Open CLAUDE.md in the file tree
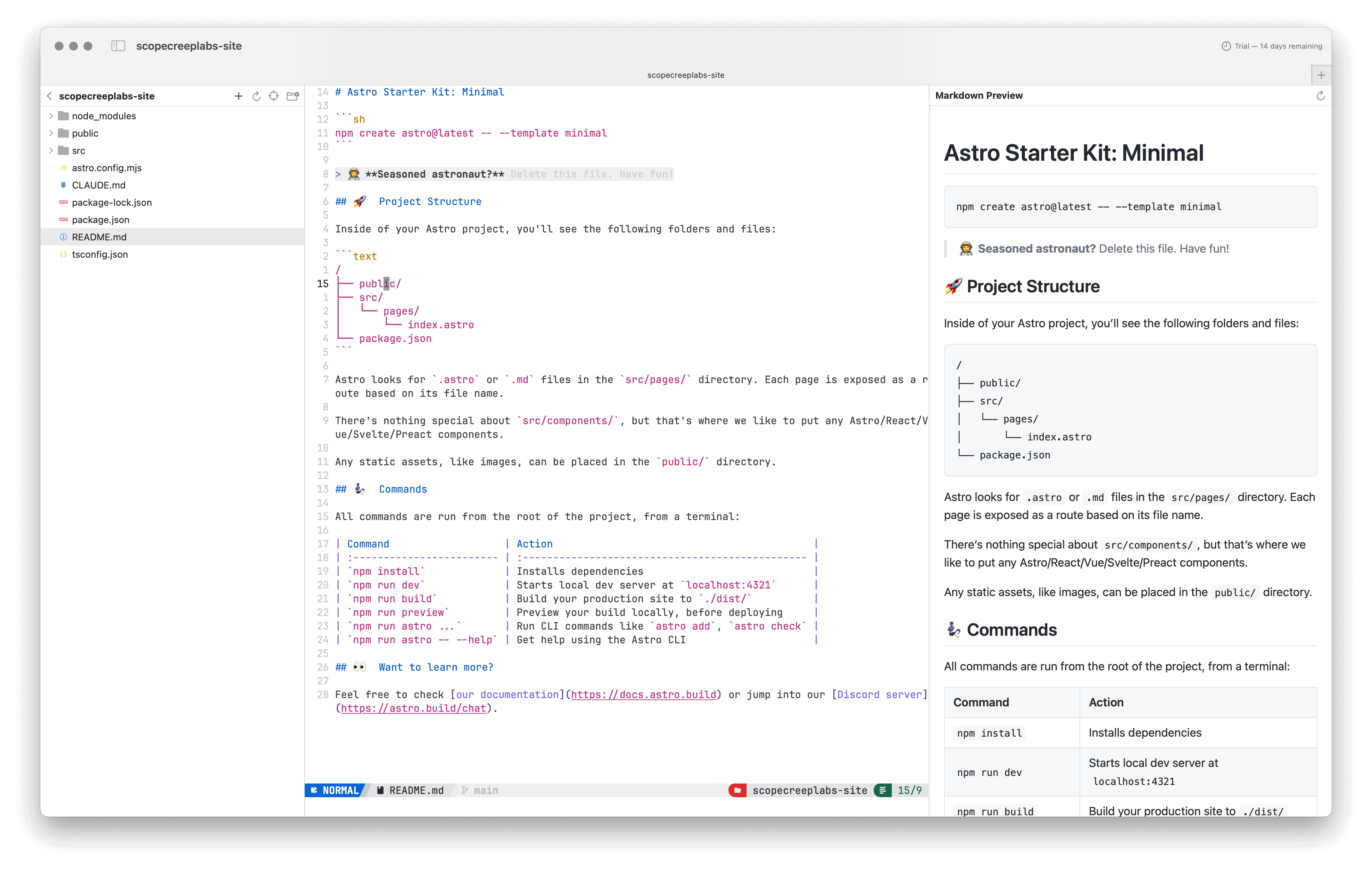Image resolution: width=1372 pixels, height=870 pixels. point(99,185)
